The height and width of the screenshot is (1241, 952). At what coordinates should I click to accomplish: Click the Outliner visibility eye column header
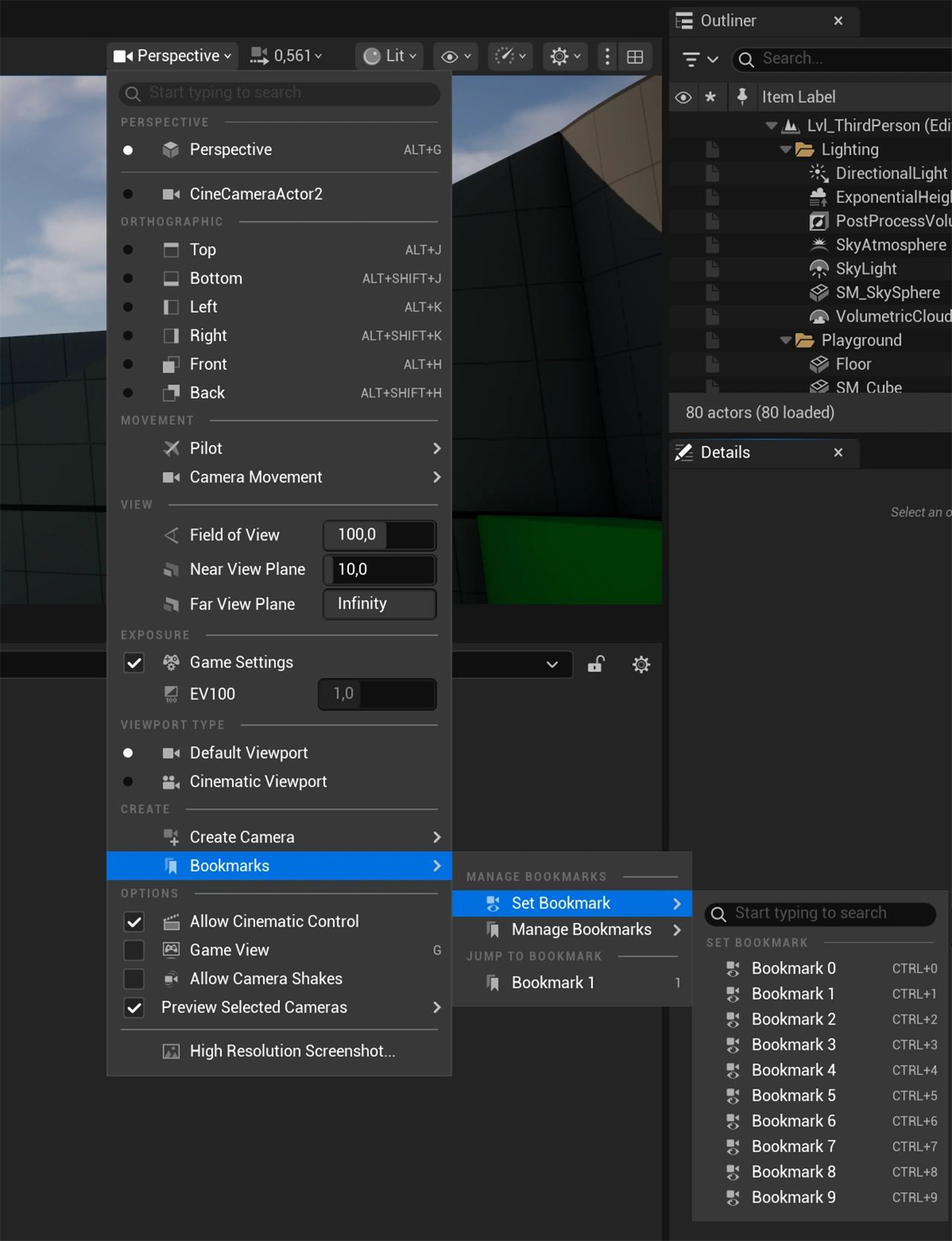coord(684,97)
